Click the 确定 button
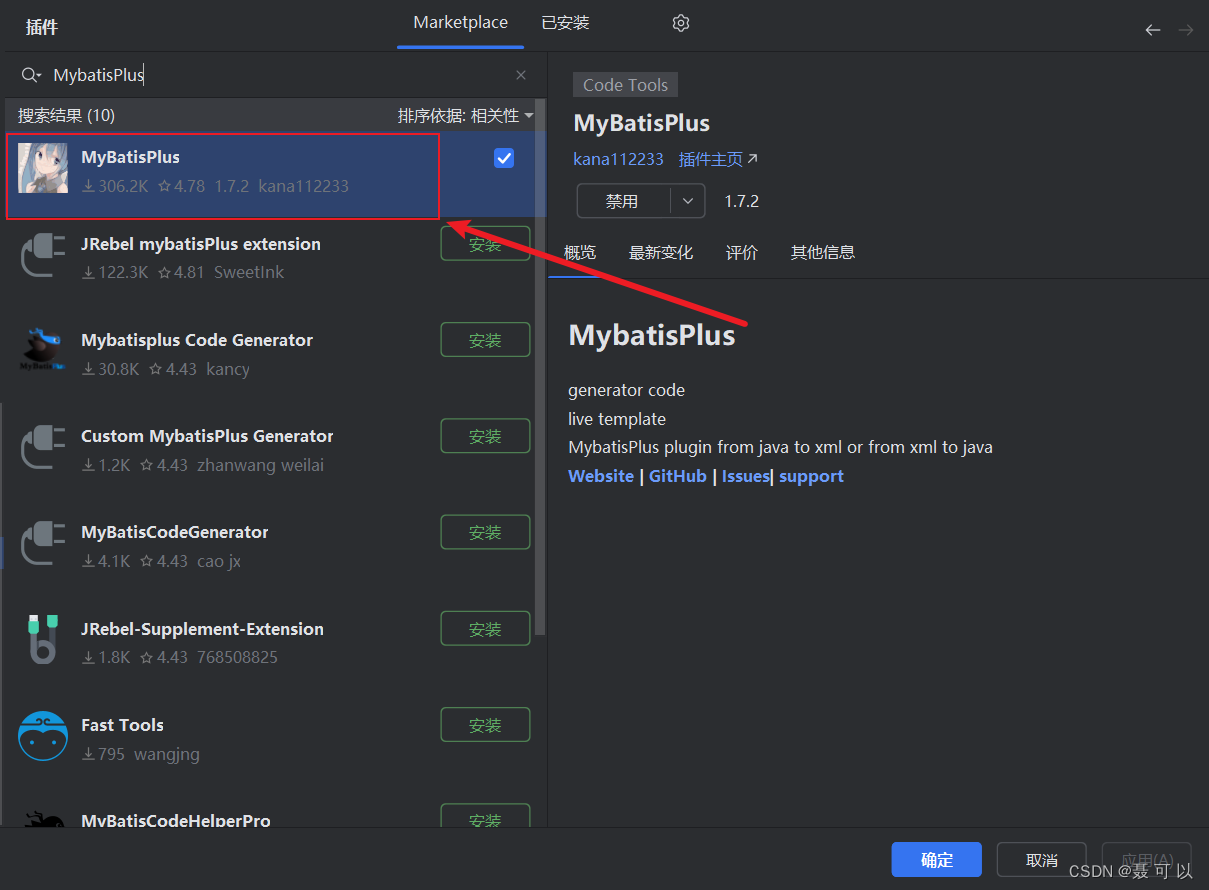 click(937, 860)
